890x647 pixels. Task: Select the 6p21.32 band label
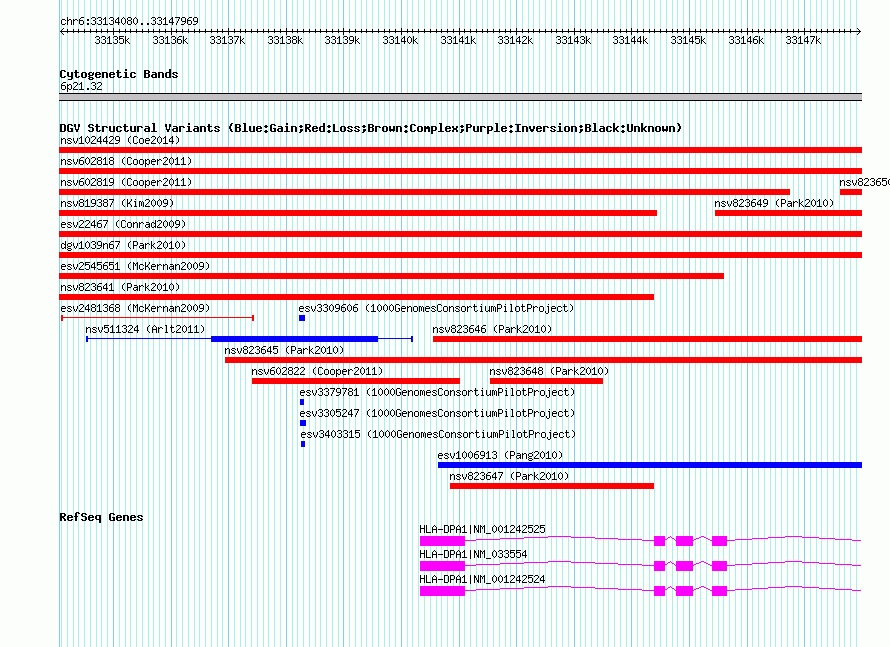pyautogui.click(x=81, y=86)
